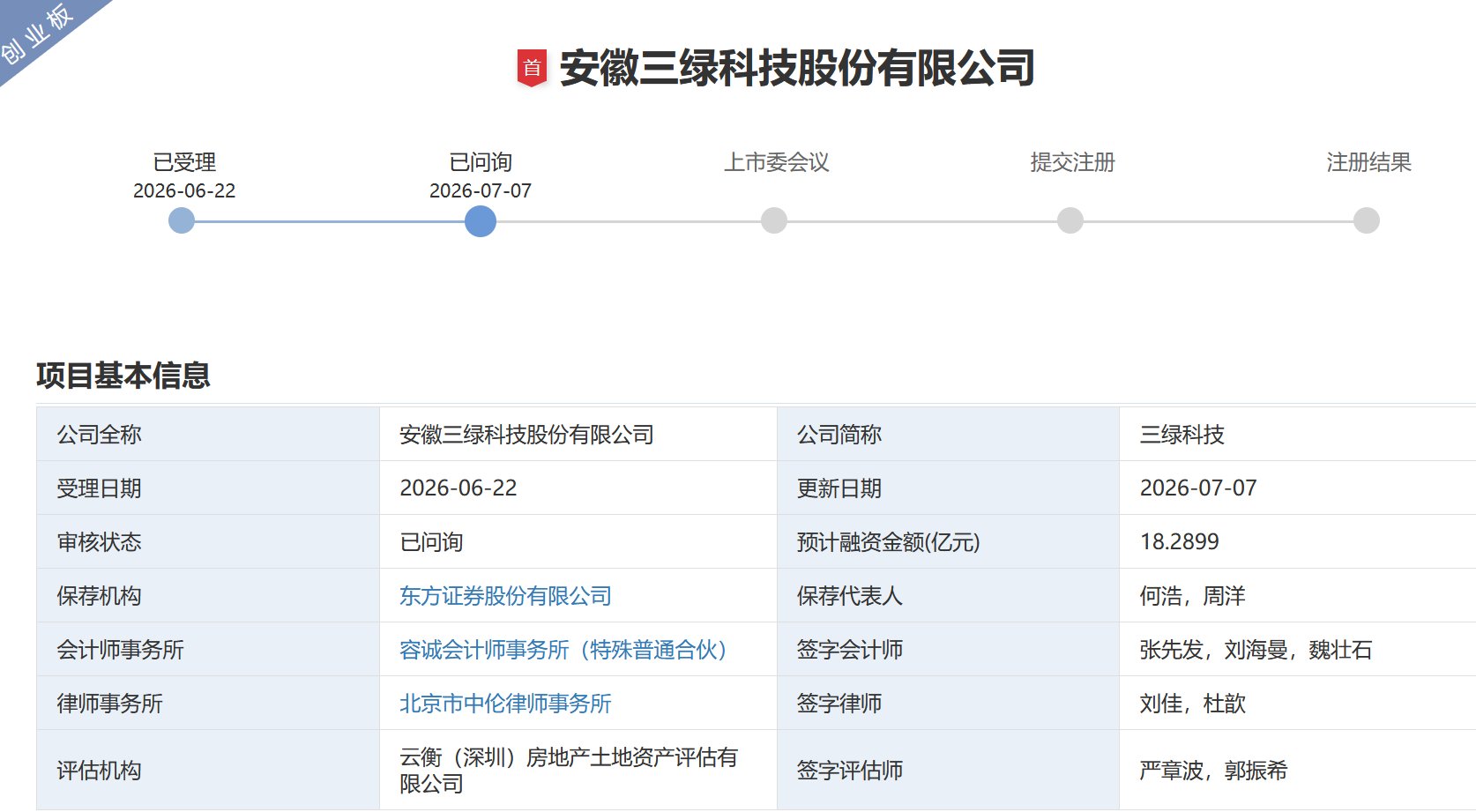Click the 上市委会议 stage label

(777, 162)
